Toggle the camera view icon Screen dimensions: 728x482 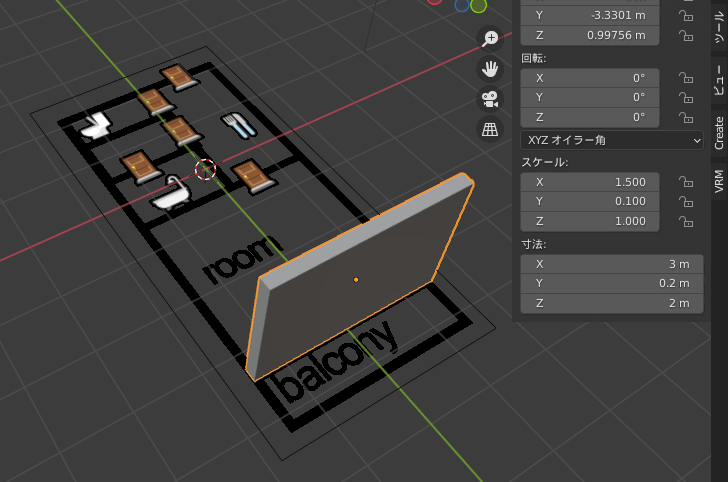[x=490, y=99]
